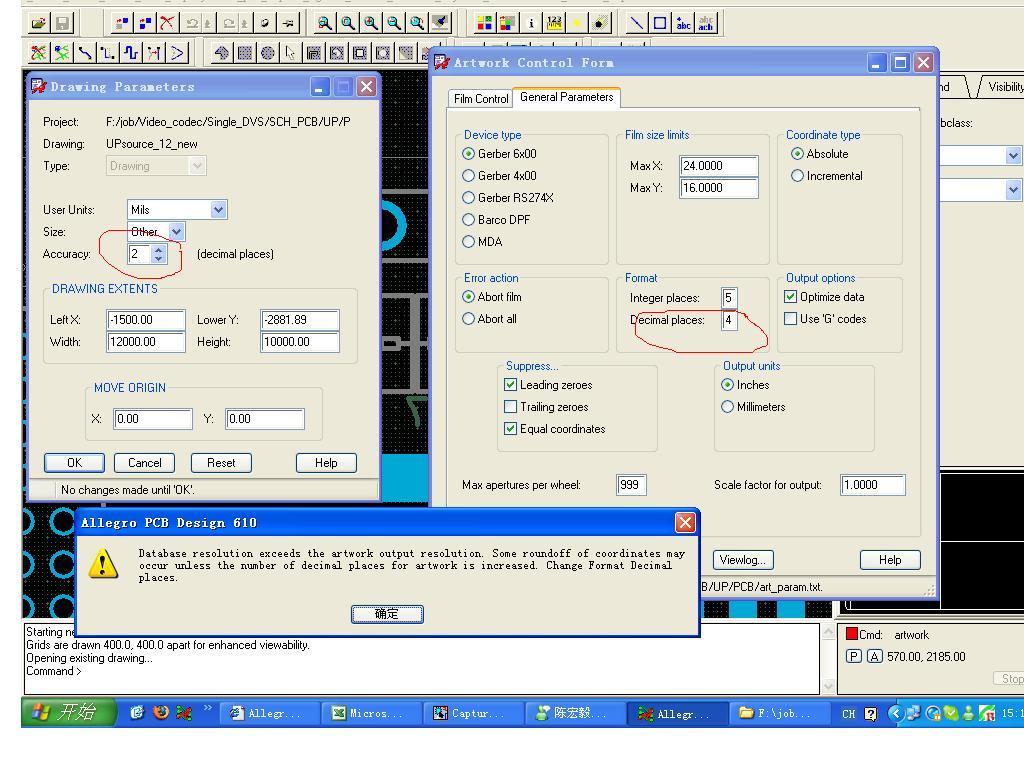The height and width of the screenshot is (768, 1024).
Task: Enable Use 'G' codes checkbox
Action: 825,319
